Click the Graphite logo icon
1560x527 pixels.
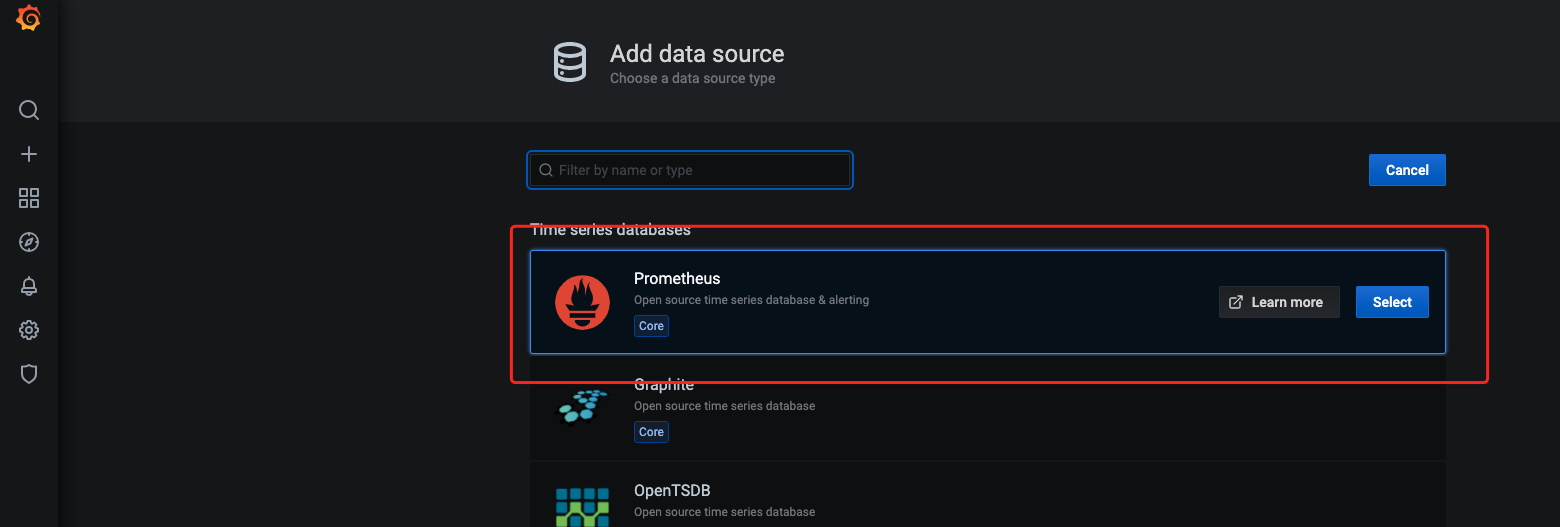582,406
